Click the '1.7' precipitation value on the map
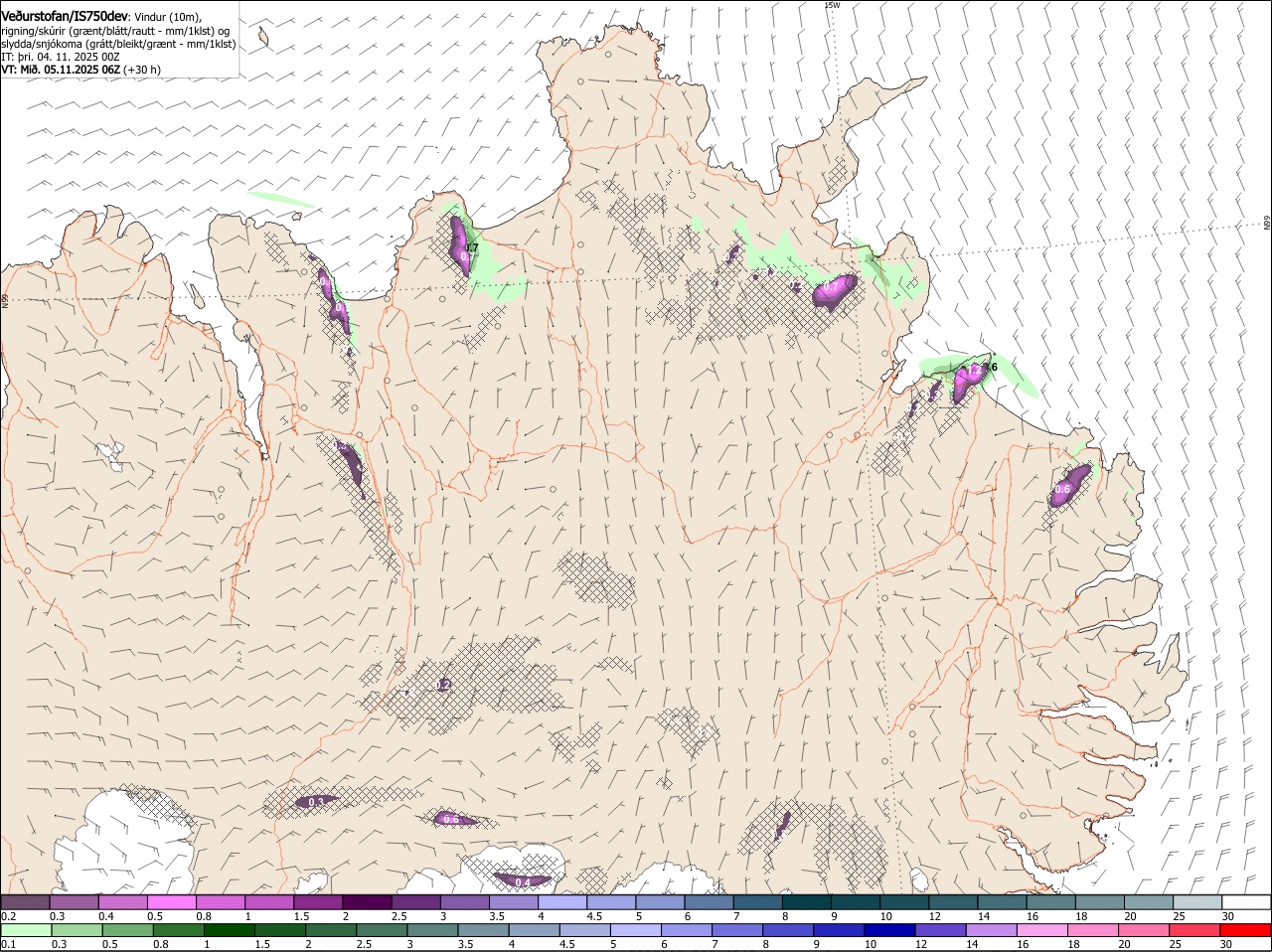This screenshot has width=1272, height=952. pos(472,248)
